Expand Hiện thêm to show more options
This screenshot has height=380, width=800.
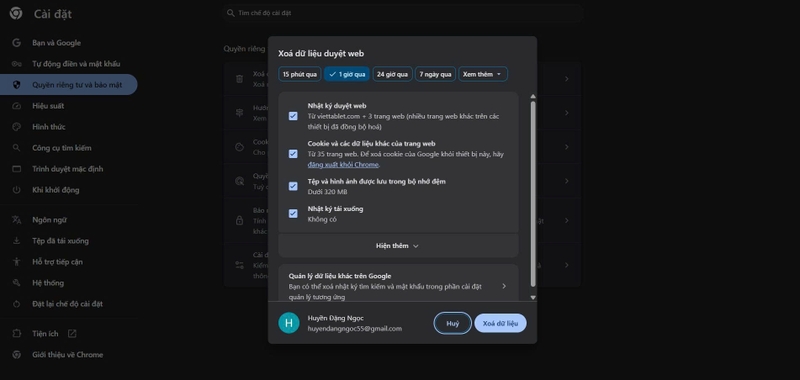pyautogui.click(x=398, y=246)
